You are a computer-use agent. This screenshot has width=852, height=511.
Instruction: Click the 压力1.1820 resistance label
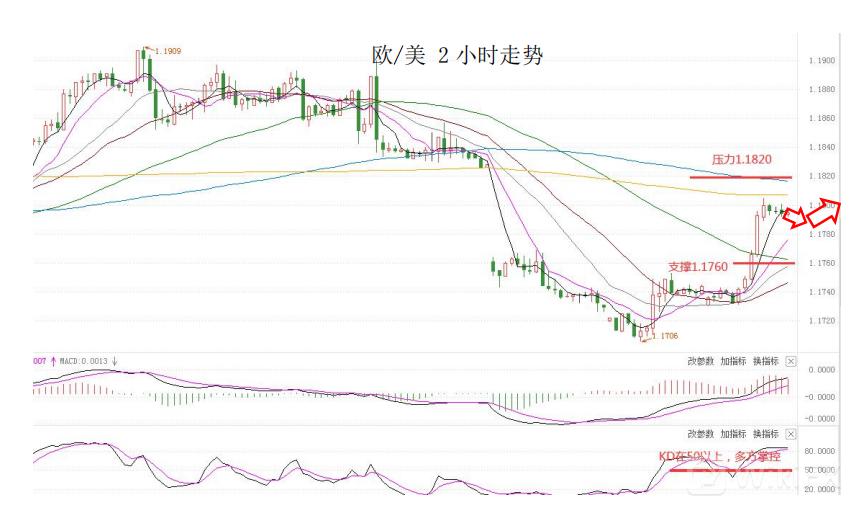(741, 158)
